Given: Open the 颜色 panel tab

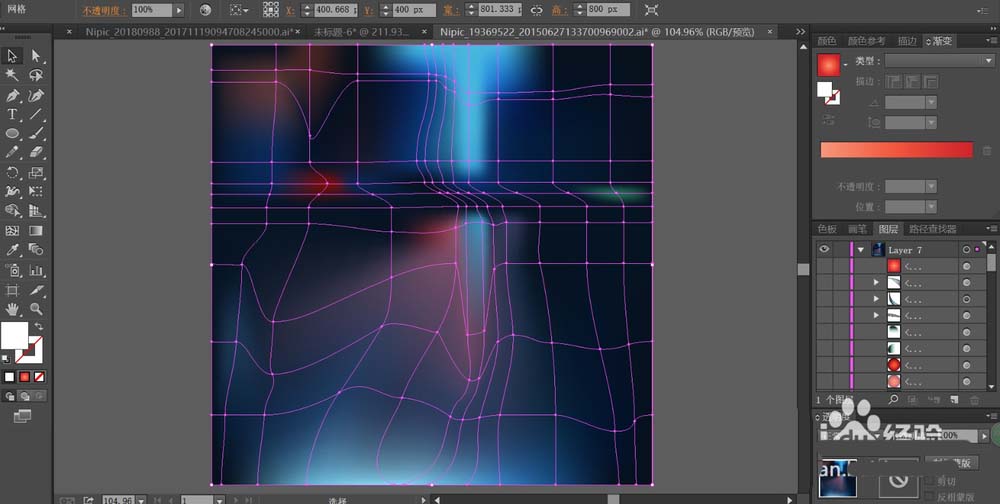Looking at the screenshot, I should click(x=827, y=41).
